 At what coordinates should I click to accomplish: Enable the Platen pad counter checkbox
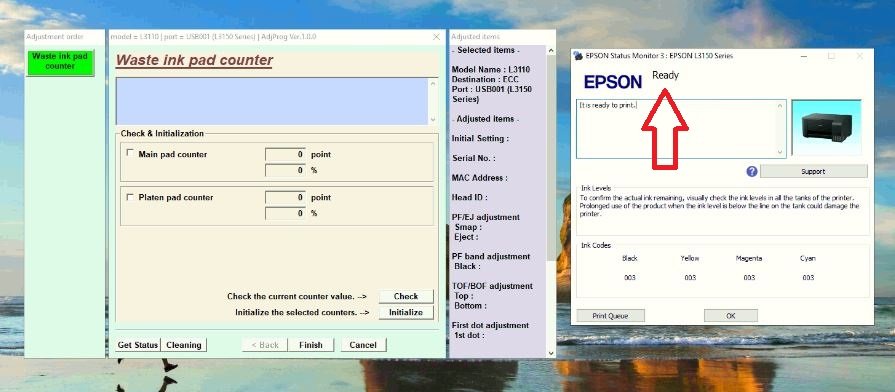click(130, 197)
